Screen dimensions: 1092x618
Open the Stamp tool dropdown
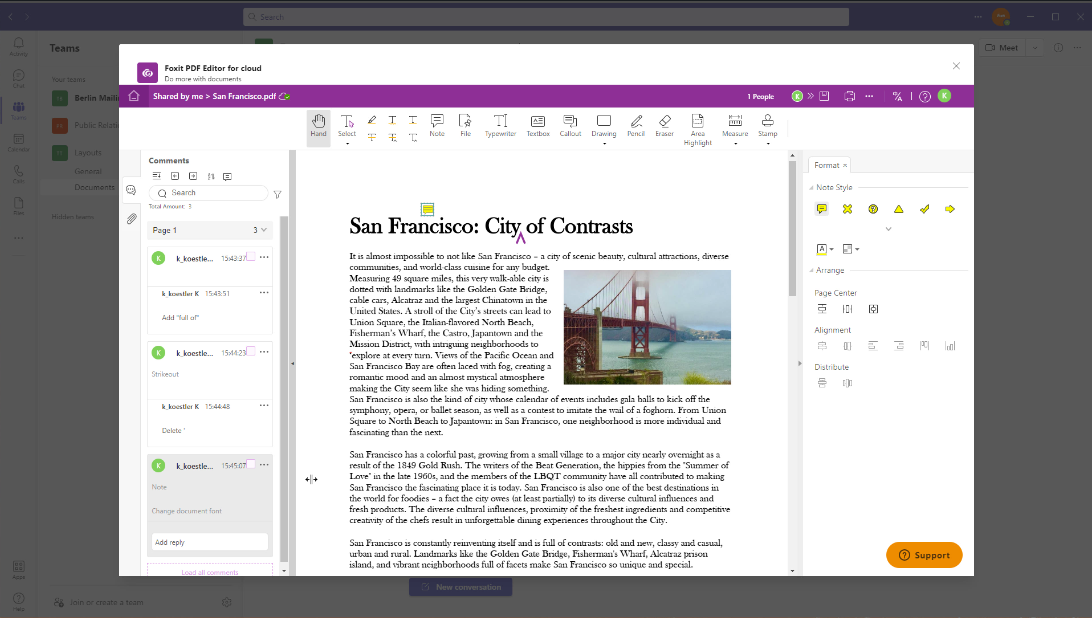(x=767, y=143)
